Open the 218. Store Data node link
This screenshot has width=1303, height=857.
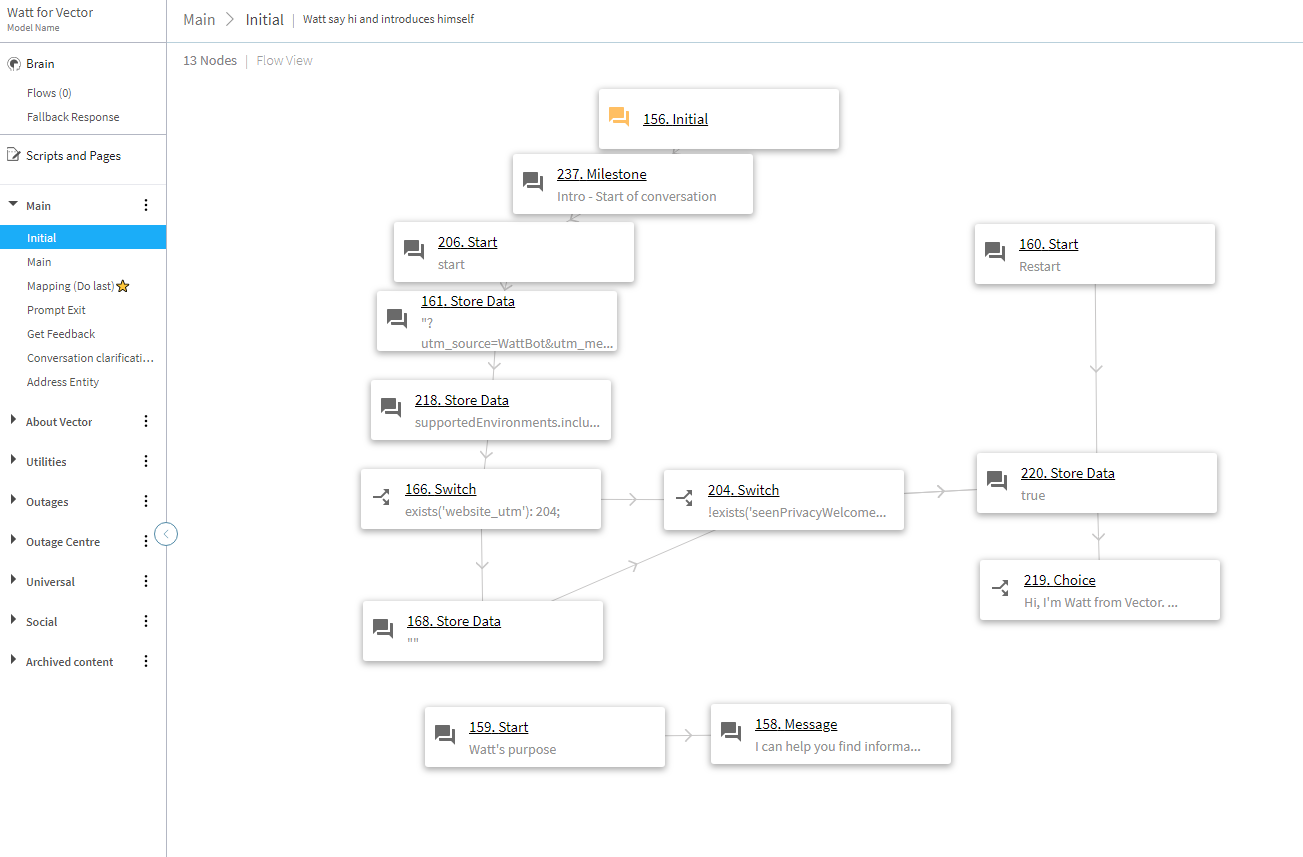[x=462, y=400]
